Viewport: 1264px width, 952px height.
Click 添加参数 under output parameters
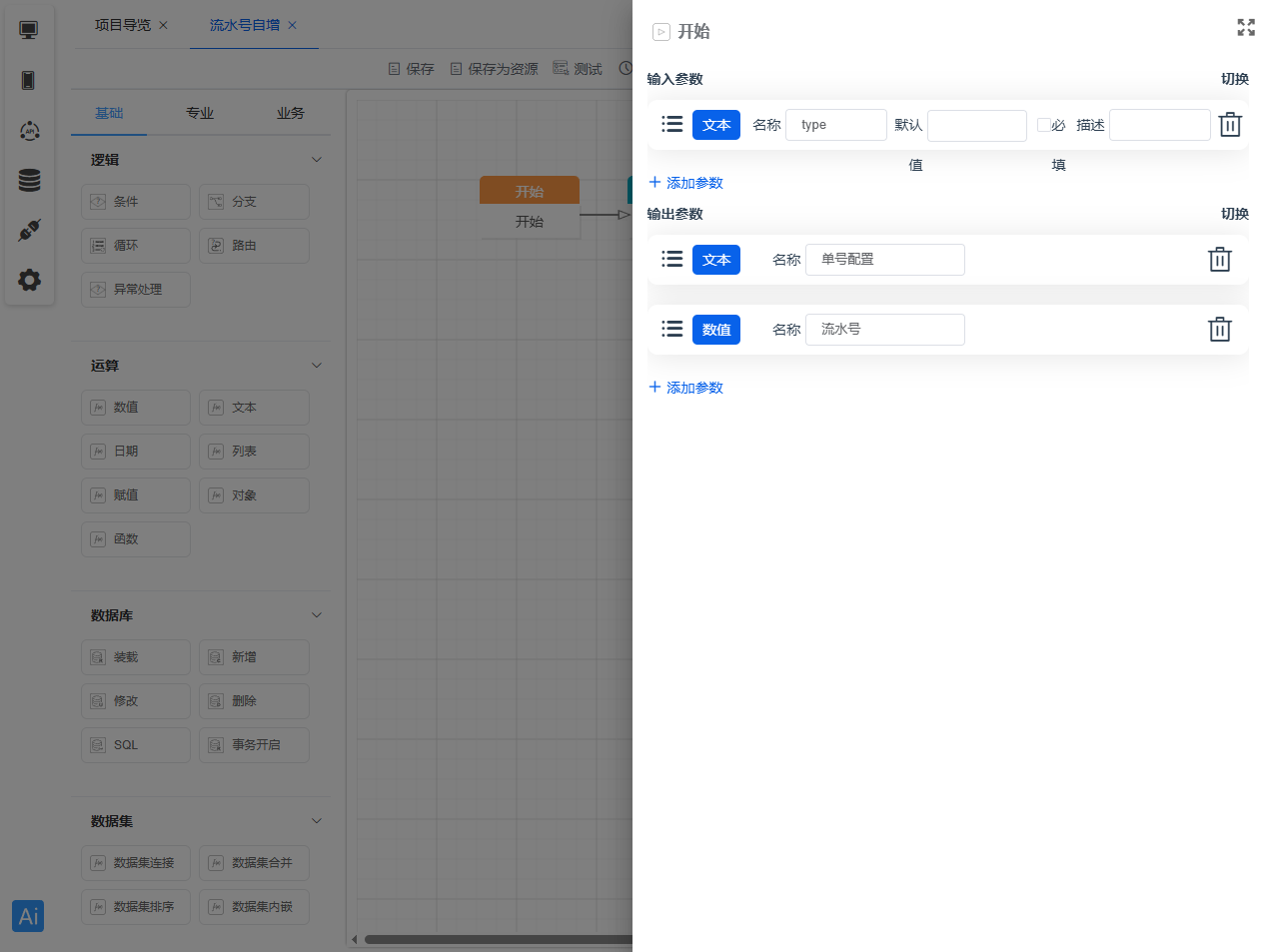(x=686, y=388)
